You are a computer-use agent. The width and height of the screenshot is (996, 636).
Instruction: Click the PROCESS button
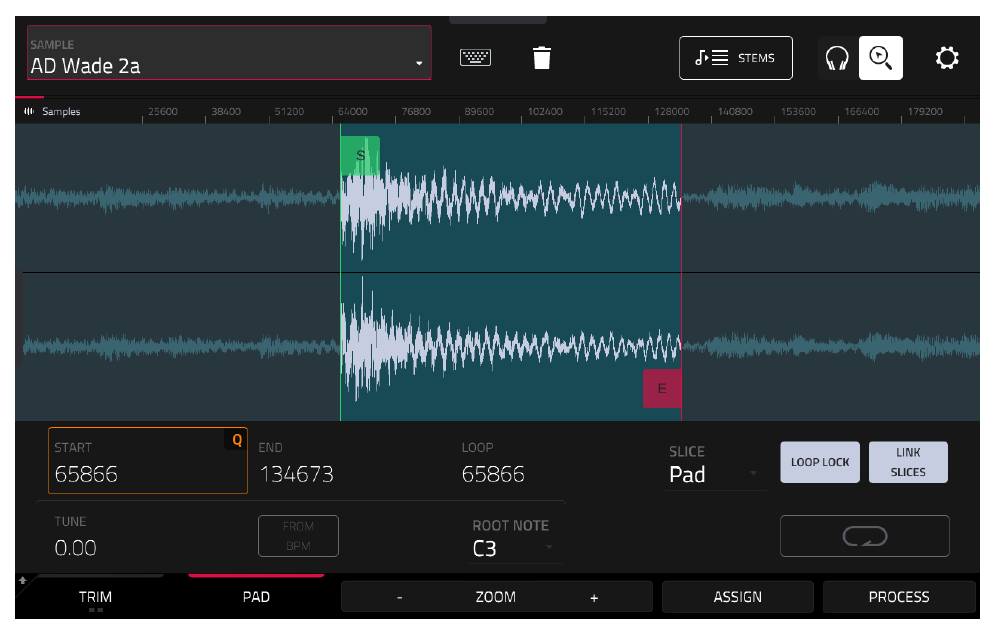[x=899, y=597]
